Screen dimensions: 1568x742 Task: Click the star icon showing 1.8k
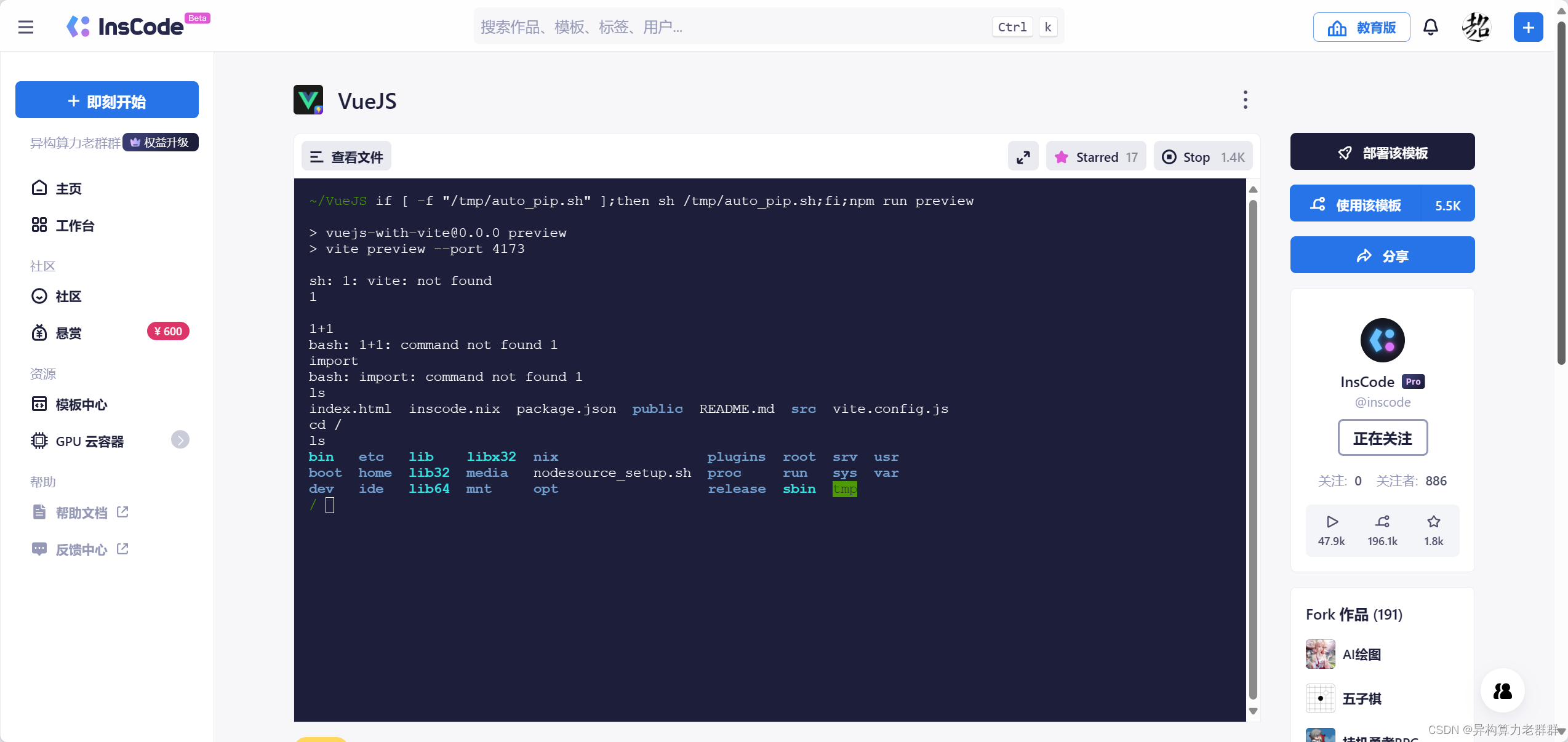pyautogui.click(x=1433, y=522)
